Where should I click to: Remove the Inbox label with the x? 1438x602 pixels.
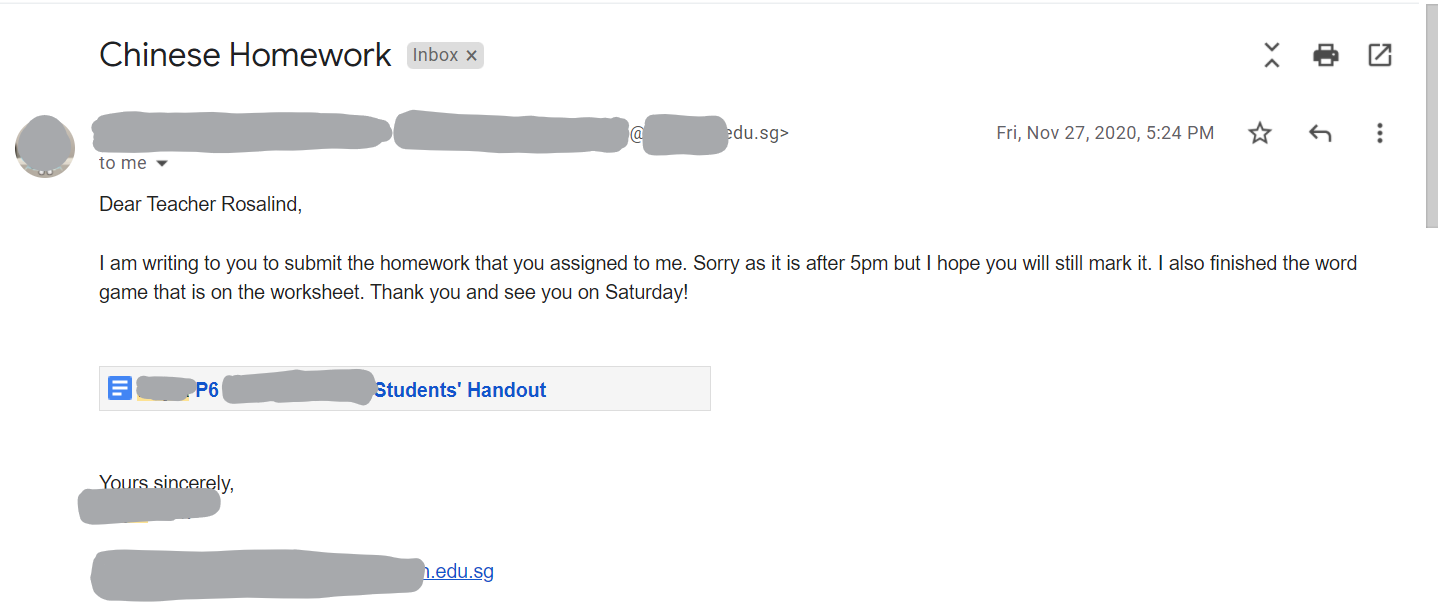[472, 56]
